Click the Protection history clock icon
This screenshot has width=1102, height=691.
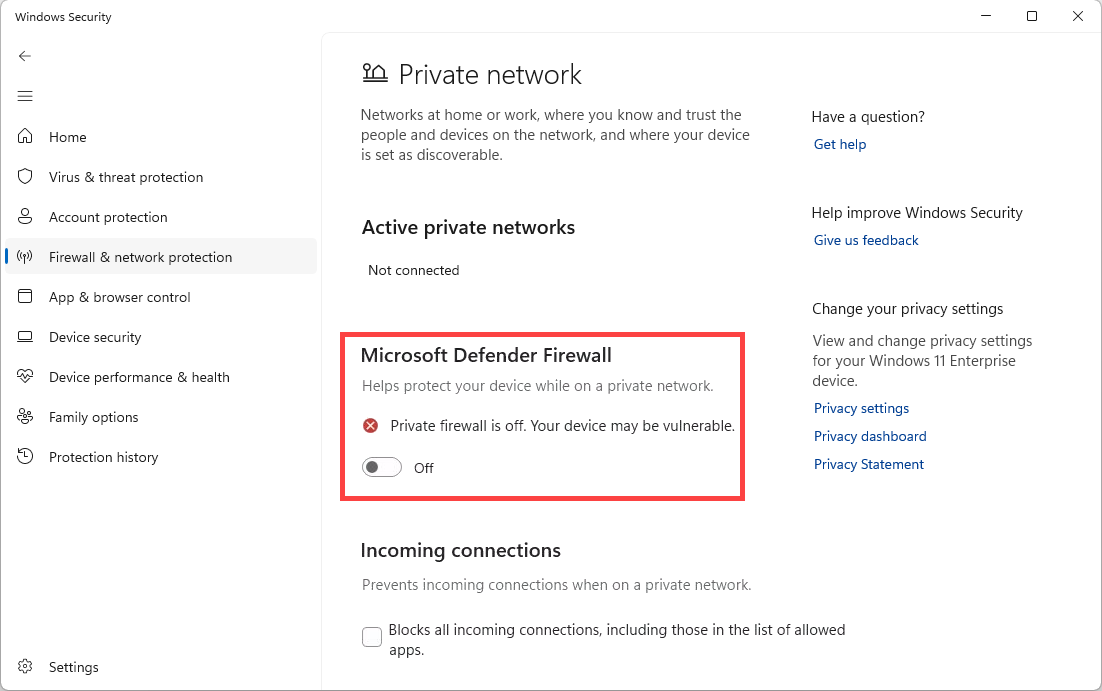click(25, 457)
